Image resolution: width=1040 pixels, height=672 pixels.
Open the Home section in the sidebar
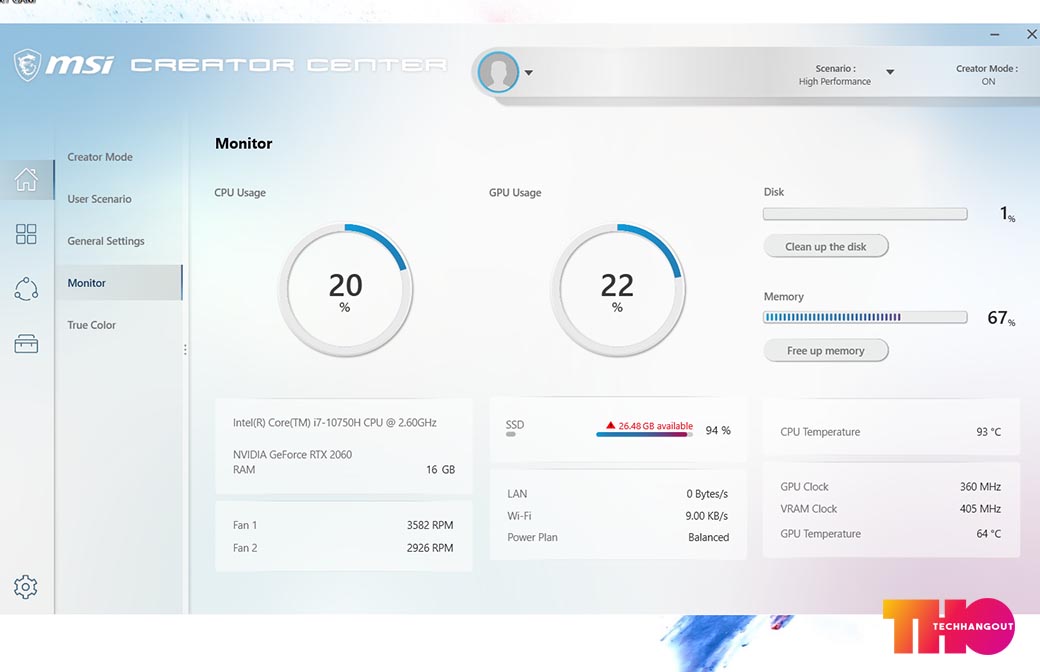coord(27,179)
